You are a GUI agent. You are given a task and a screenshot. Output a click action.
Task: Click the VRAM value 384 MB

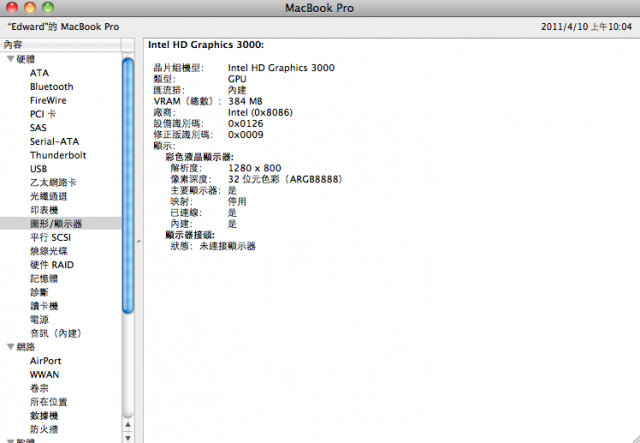245,101
